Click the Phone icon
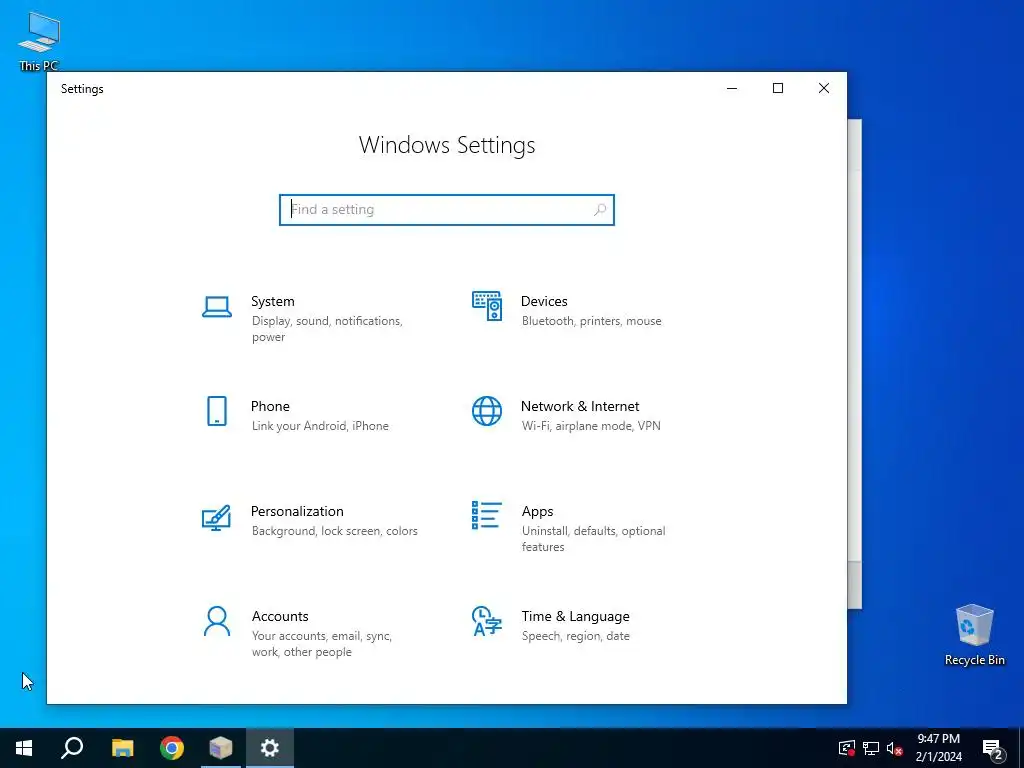The image size is (1024, 768). (x=217, y=411)
